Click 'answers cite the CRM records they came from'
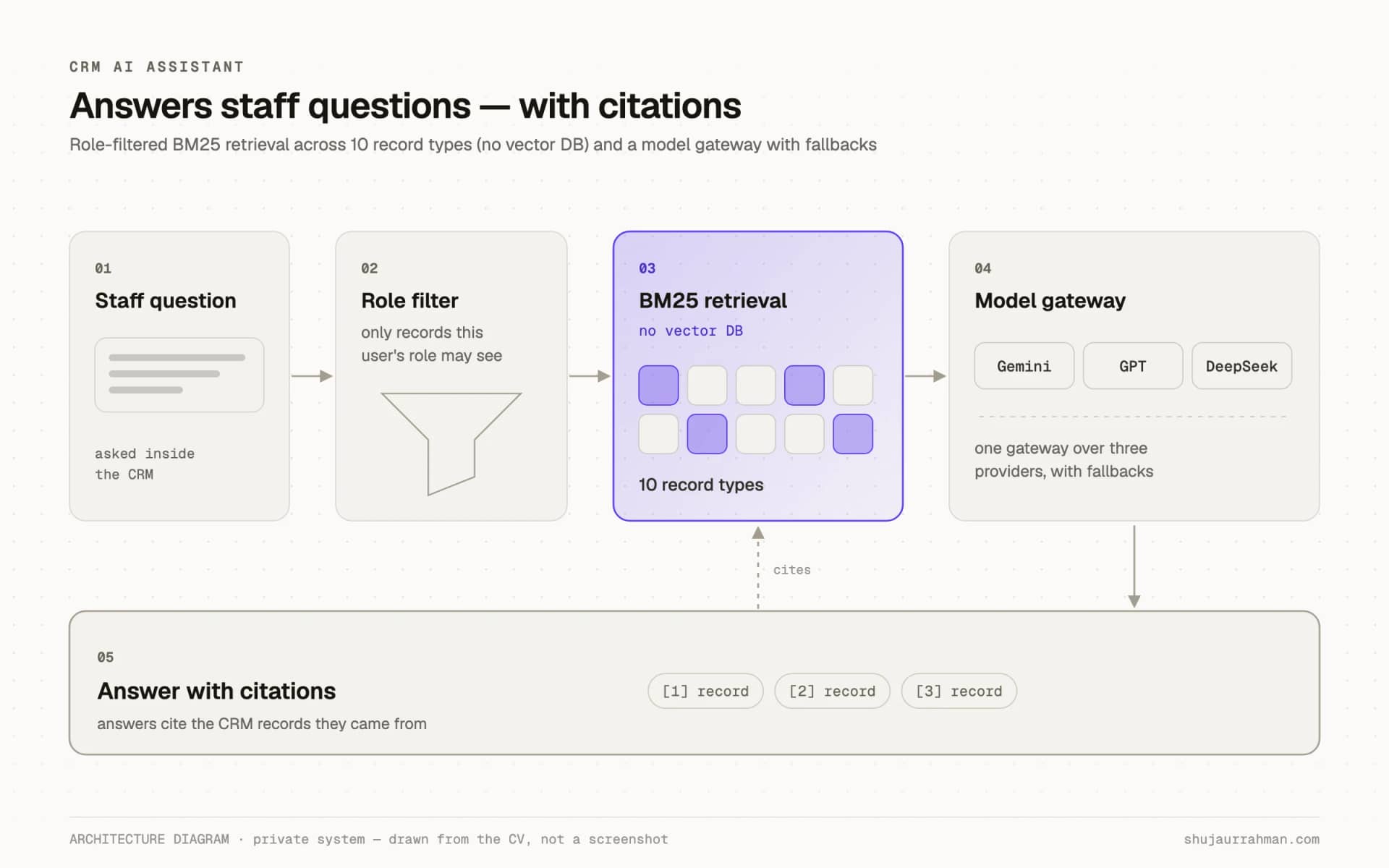This screenshot has height=868, width=1389. tap(262, 723)
